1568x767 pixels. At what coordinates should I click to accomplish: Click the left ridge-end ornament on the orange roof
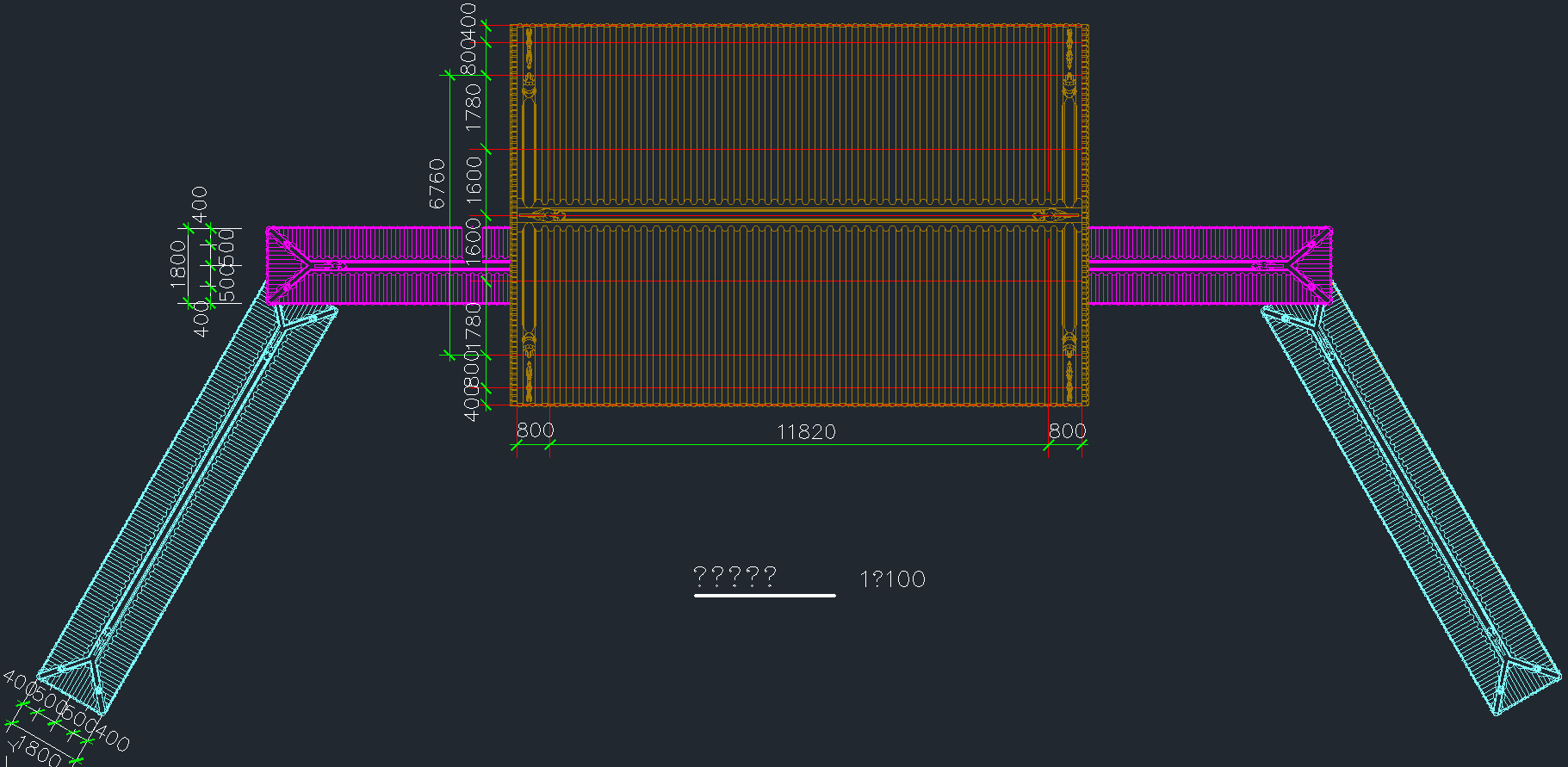coord(546,215)
